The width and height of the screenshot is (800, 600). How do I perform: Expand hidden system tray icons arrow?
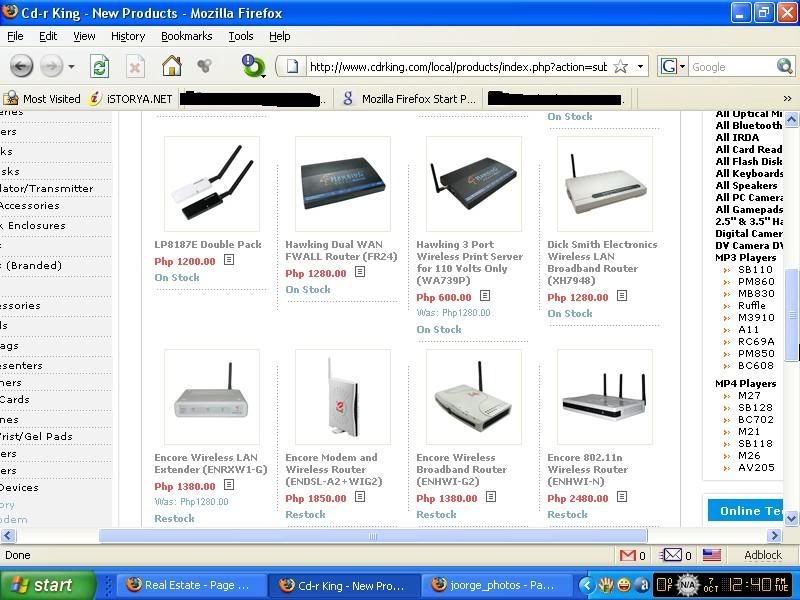pyautogui.click(x=586, y=585)
